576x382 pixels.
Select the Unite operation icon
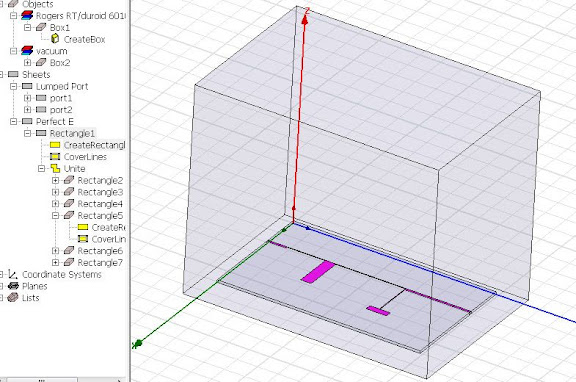(x=55, y=169)
